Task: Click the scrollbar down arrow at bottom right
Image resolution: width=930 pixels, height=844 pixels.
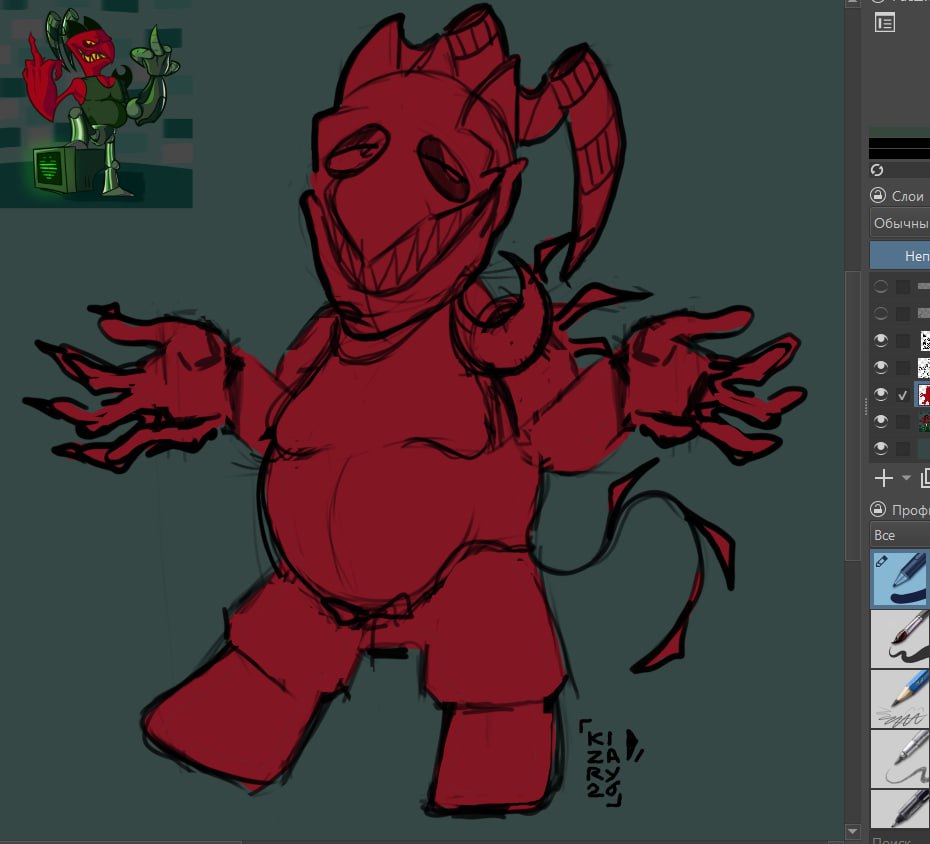Action: coord(853,831)
